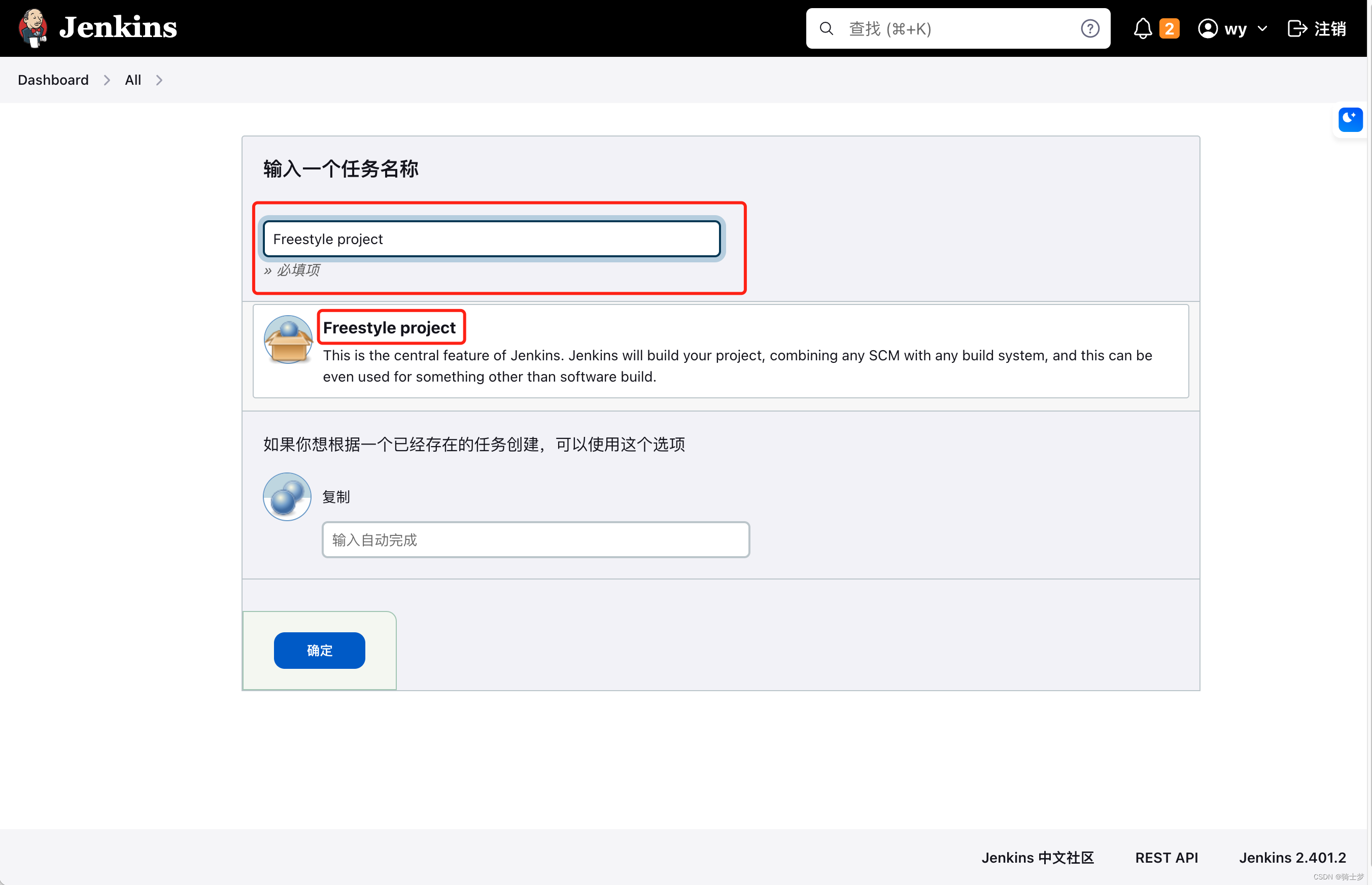
Task: Click the Freestyle project description text
Action: click(x=737, y=366)
